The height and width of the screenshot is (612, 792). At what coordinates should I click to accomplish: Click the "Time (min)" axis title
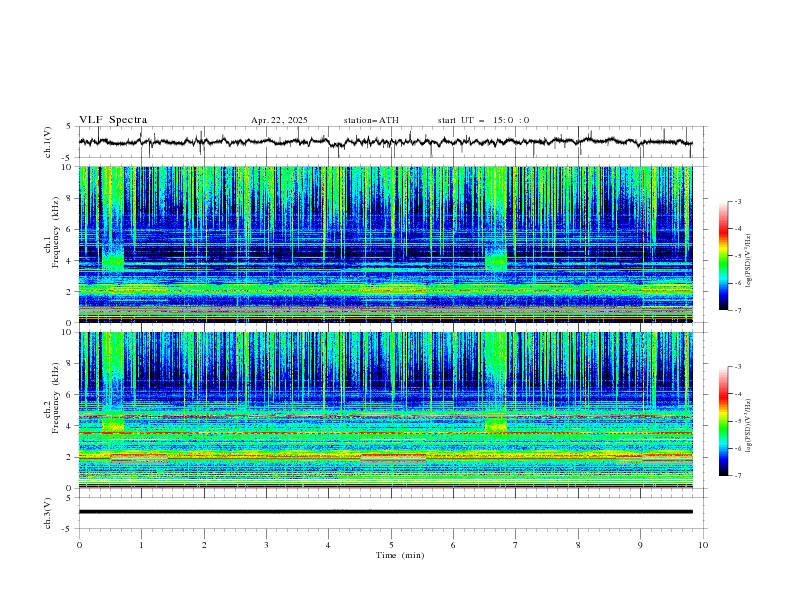tap(400, 555)
